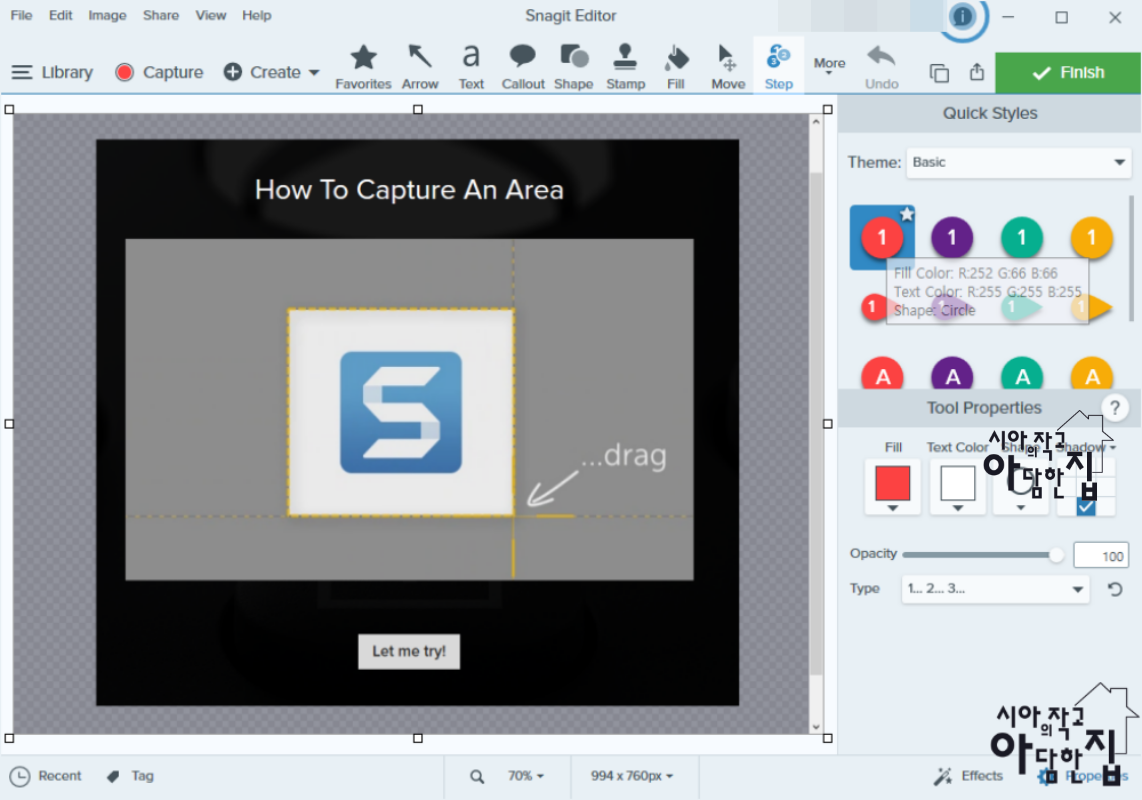The width and height of the screenshot is (1142, 800).
Task: Click the red Capture button
Action: click(159, 72)
